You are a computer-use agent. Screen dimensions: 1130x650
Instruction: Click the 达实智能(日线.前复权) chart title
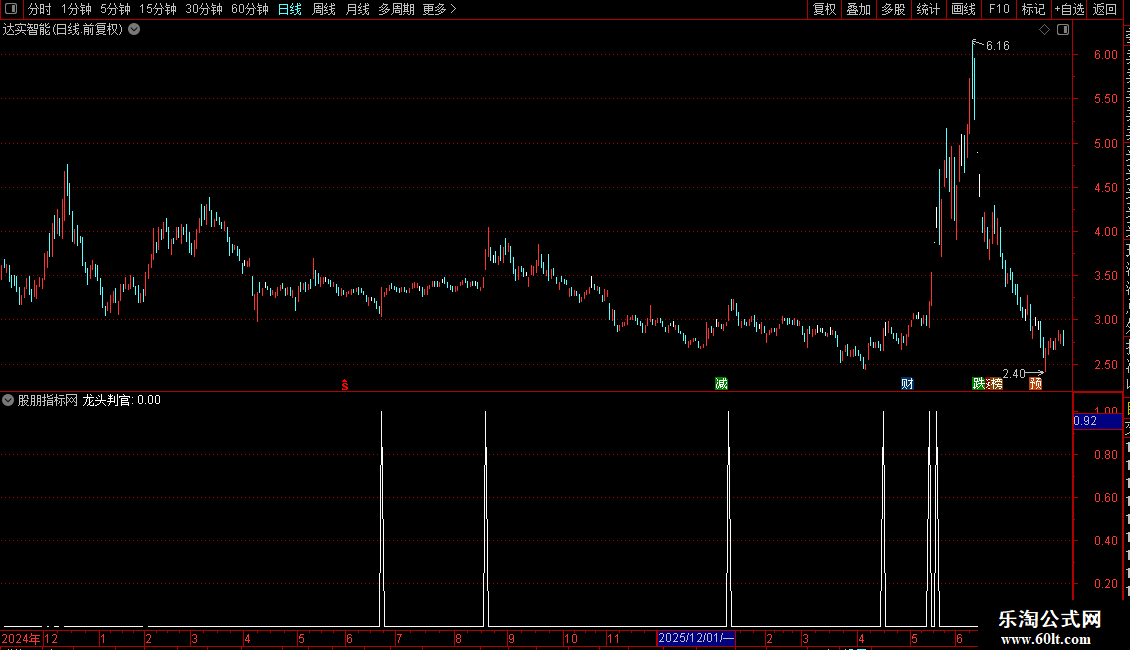63,30
